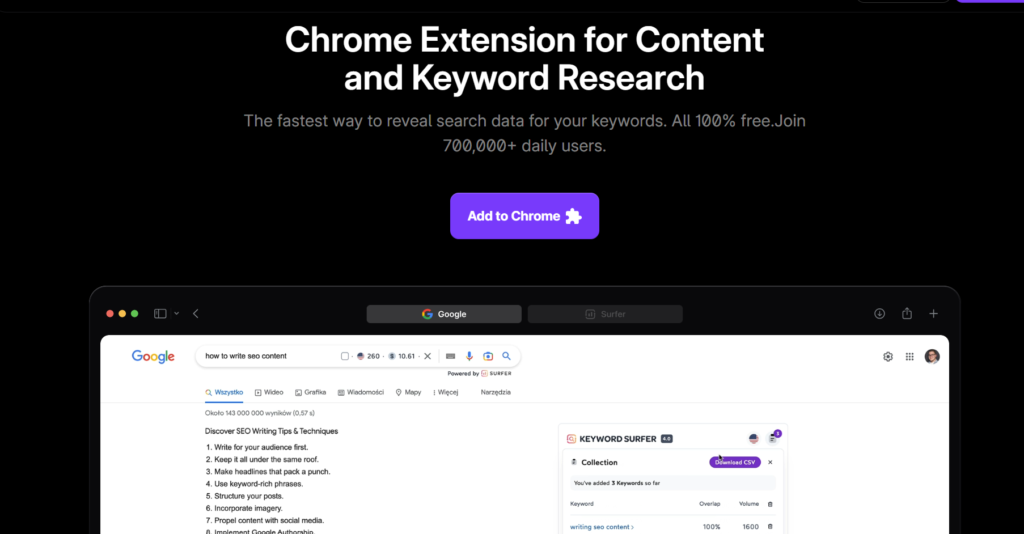Change country with flag in Keyword Surfer

tap(754, 439)
